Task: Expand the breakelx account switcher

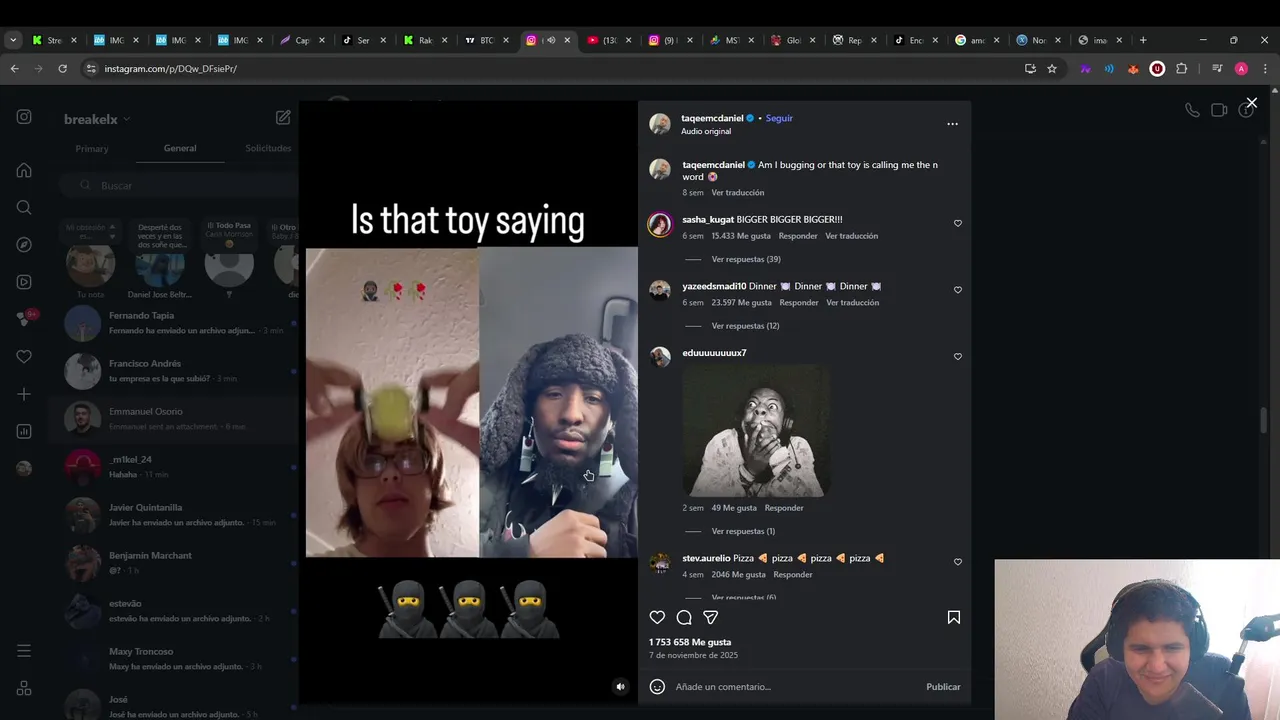Action: [97, 119]
